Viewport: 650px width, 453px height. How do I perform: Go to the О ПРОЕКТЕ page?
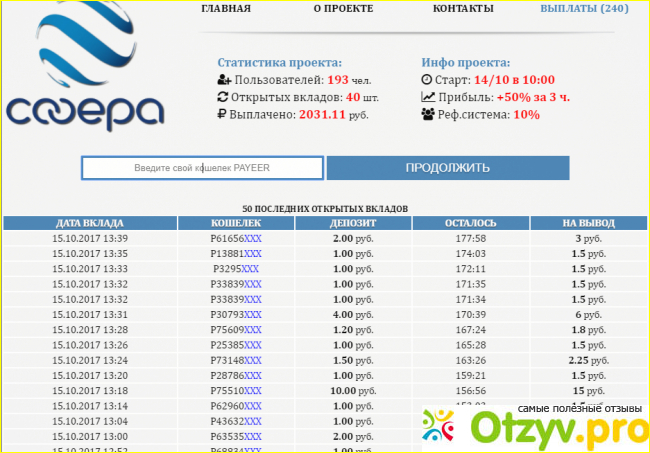(x=343, y=9)
